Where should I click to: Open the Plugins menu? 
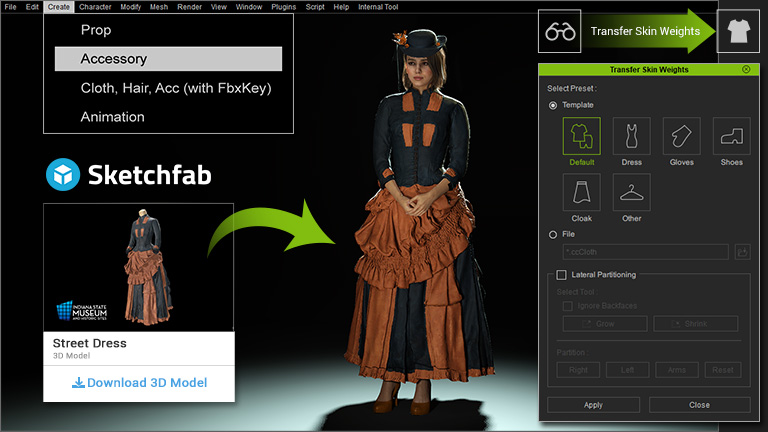pos(284,7)
